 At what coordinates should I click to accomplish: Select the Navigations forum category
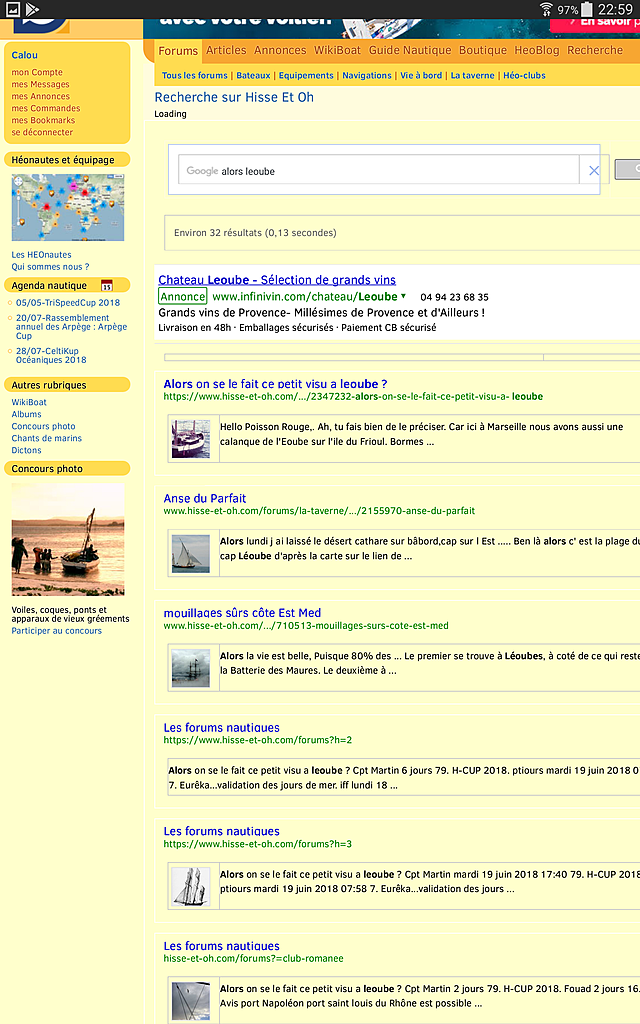367,75
